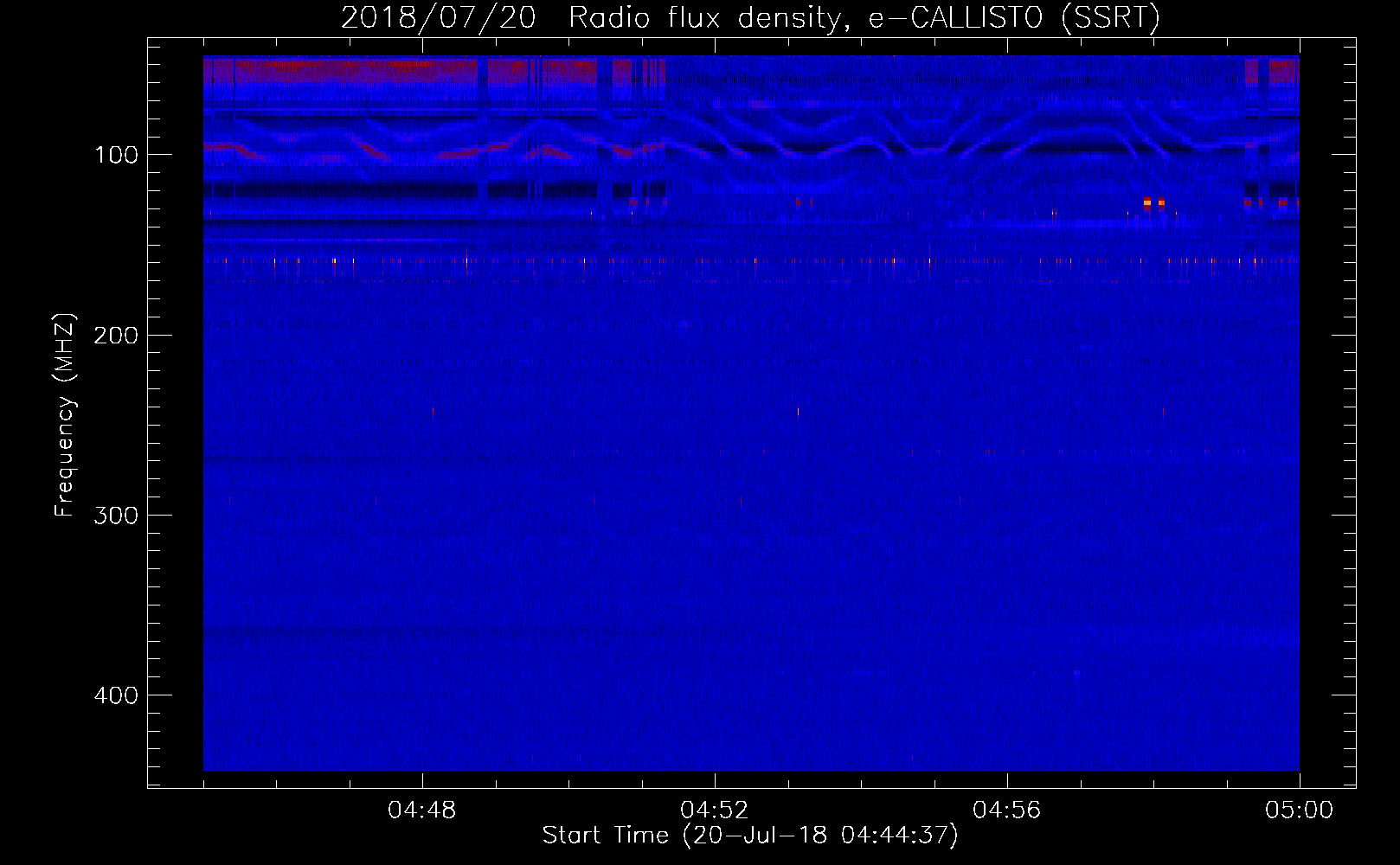Click the '100' frequency tick label
Screen dimensions: 1400x865
coord(117,155)
